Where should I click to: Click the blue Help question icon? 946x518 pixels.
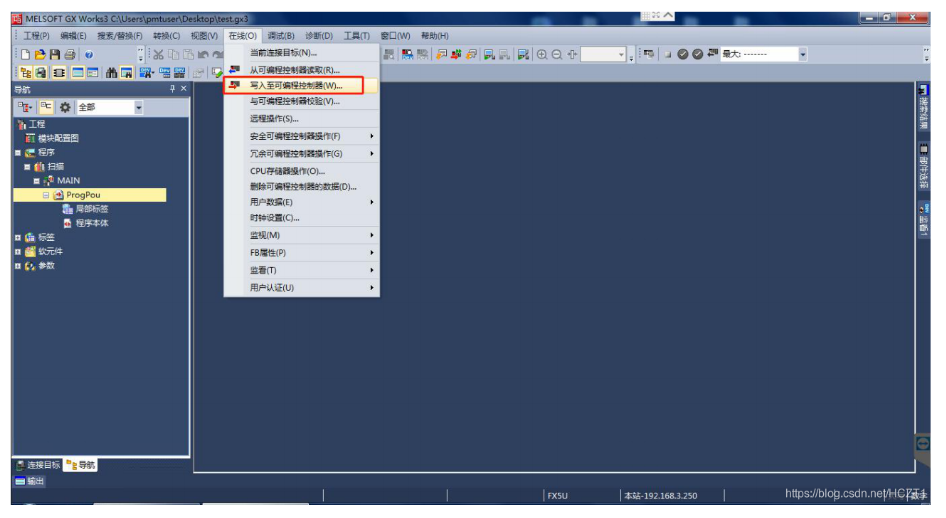tap(88, 54)
